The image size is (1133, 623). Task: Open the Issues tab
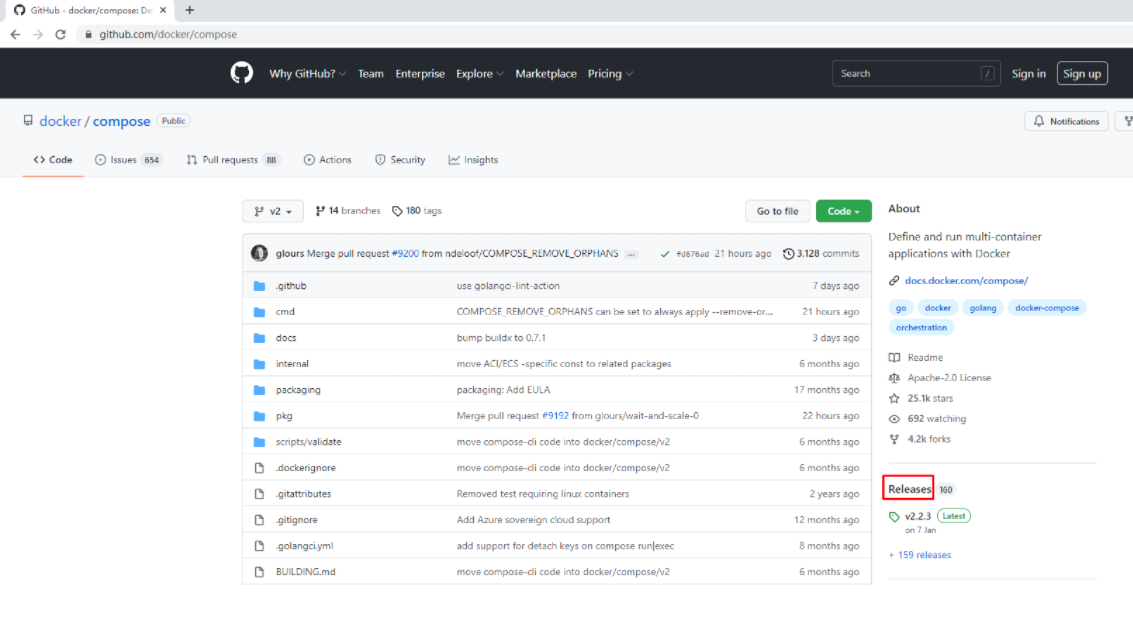(x=128, y=160)
